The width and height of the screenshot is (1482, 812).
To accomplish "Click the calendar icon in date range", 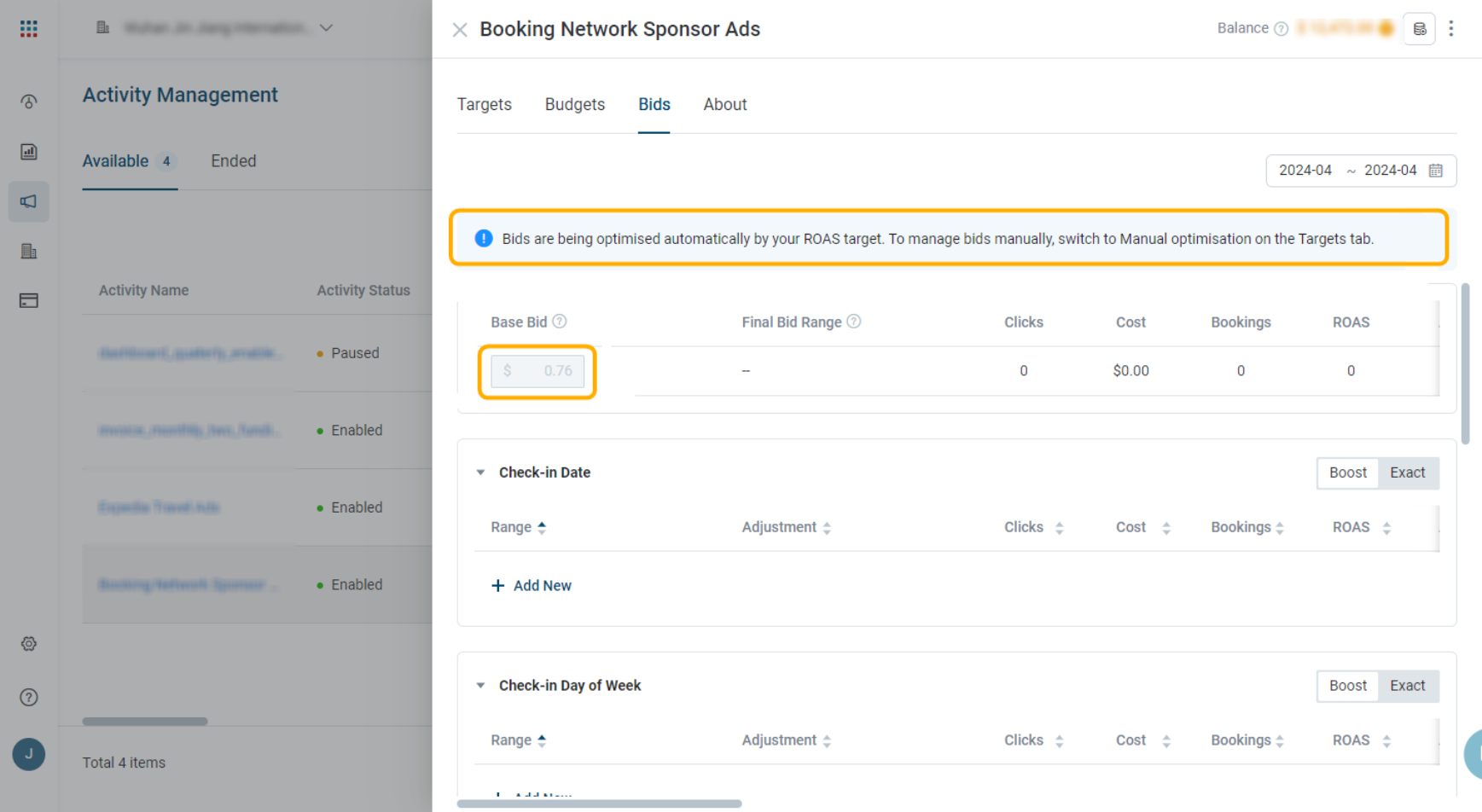I will click(1436, 171).
